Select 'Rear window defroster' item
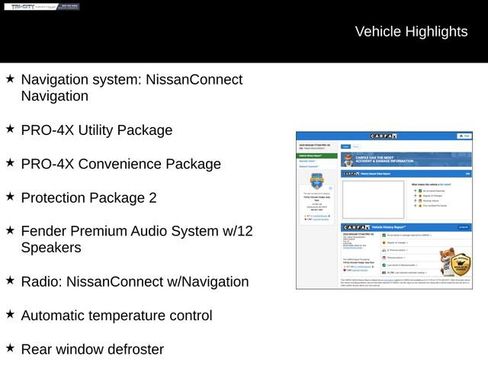Screen dimensions: 488x366 tap(92, 349)
